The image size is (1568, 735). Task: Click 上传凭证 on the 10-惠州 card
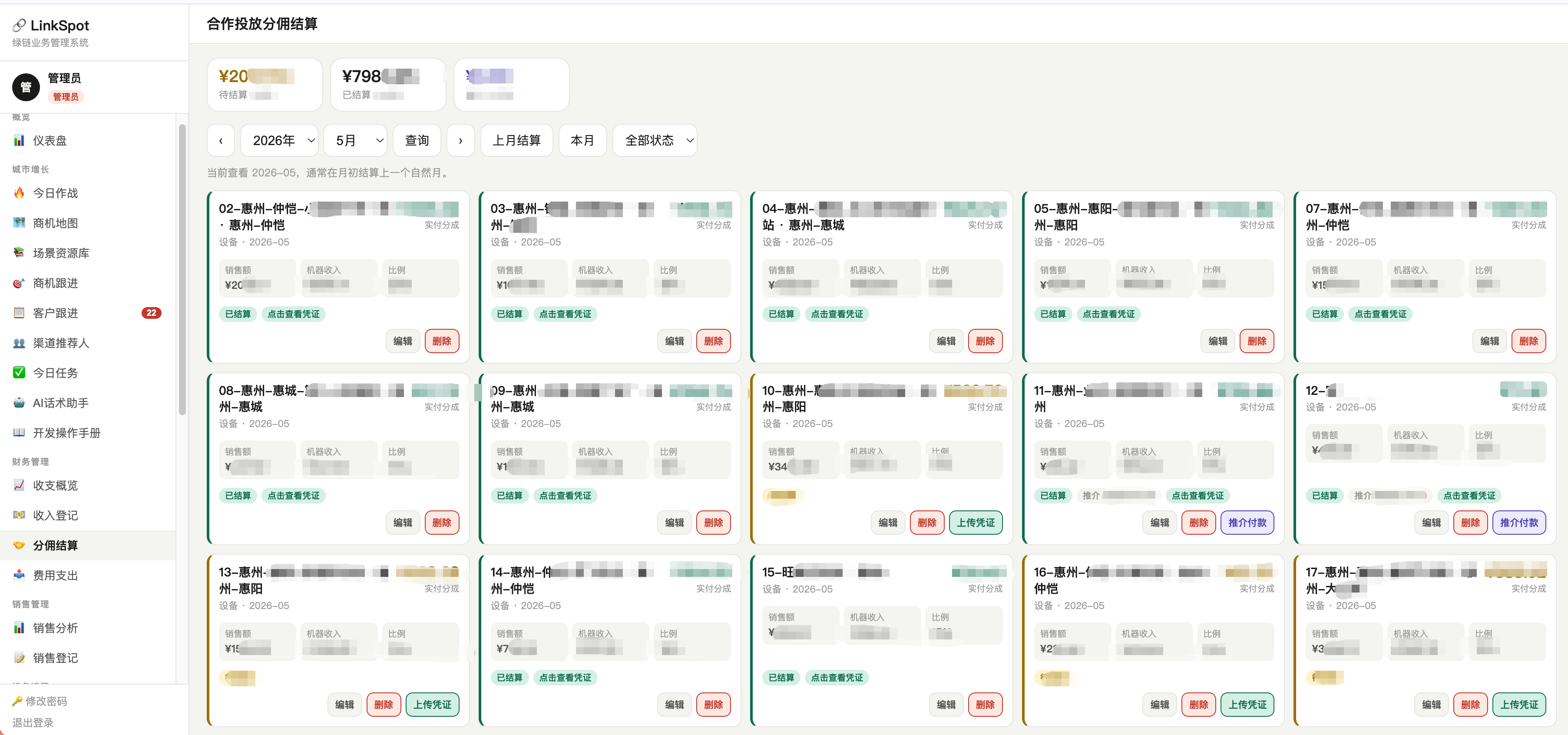click(976, 523)
